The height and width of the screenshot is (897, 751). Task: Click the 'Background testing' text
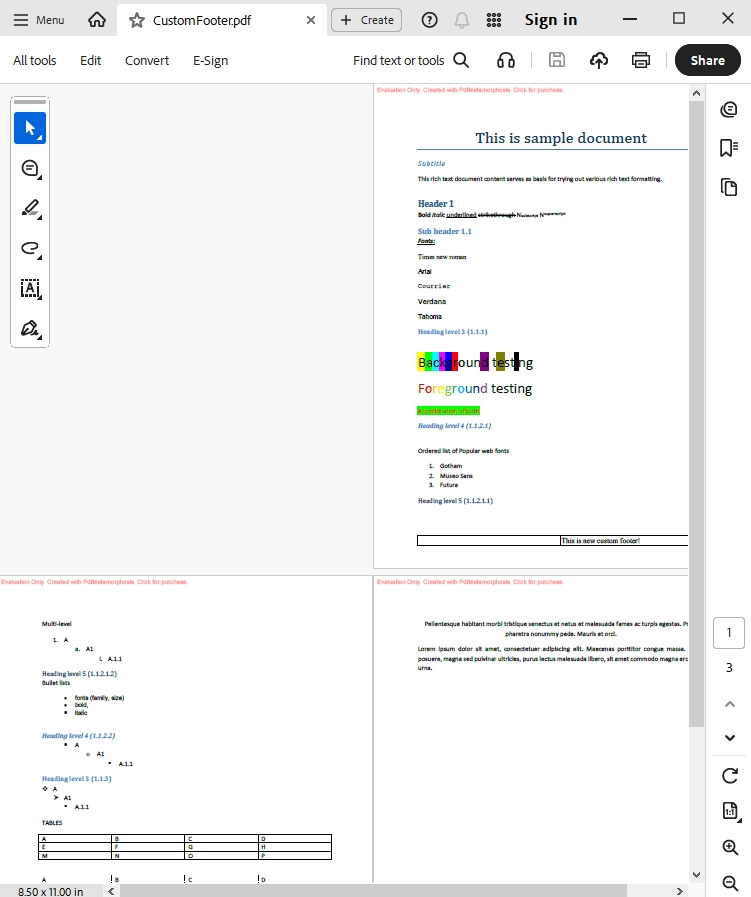click(475, 362)
